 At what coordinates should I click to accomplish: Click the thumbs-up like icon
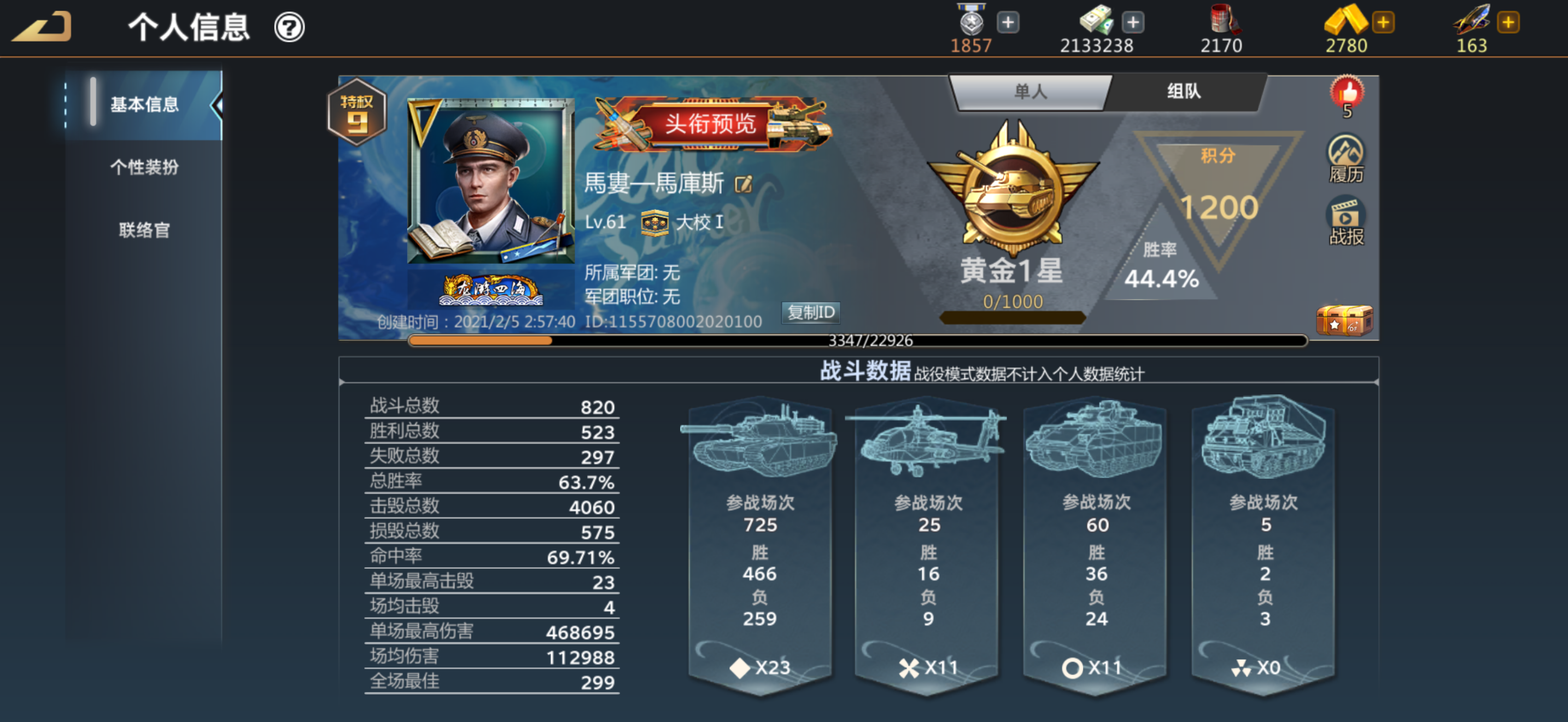(1347, 92)
